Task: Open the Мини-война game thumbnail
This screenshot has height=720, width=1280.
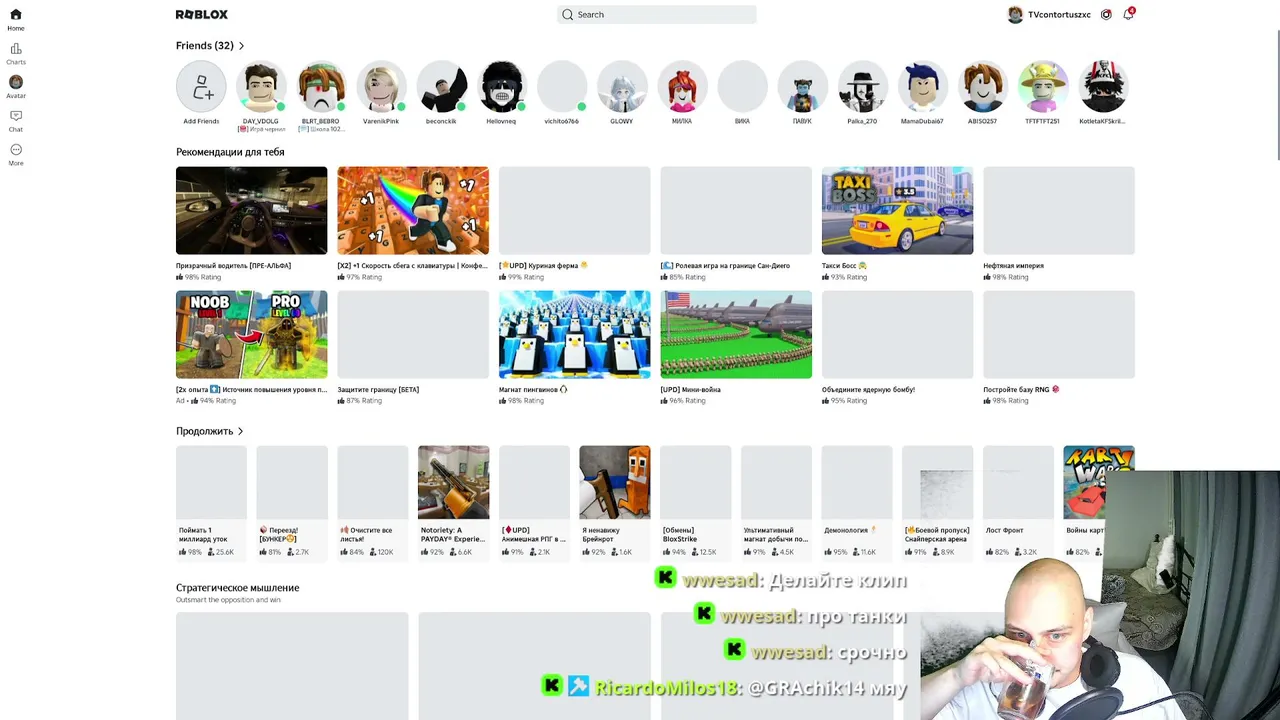Action: tap(736, 335)
